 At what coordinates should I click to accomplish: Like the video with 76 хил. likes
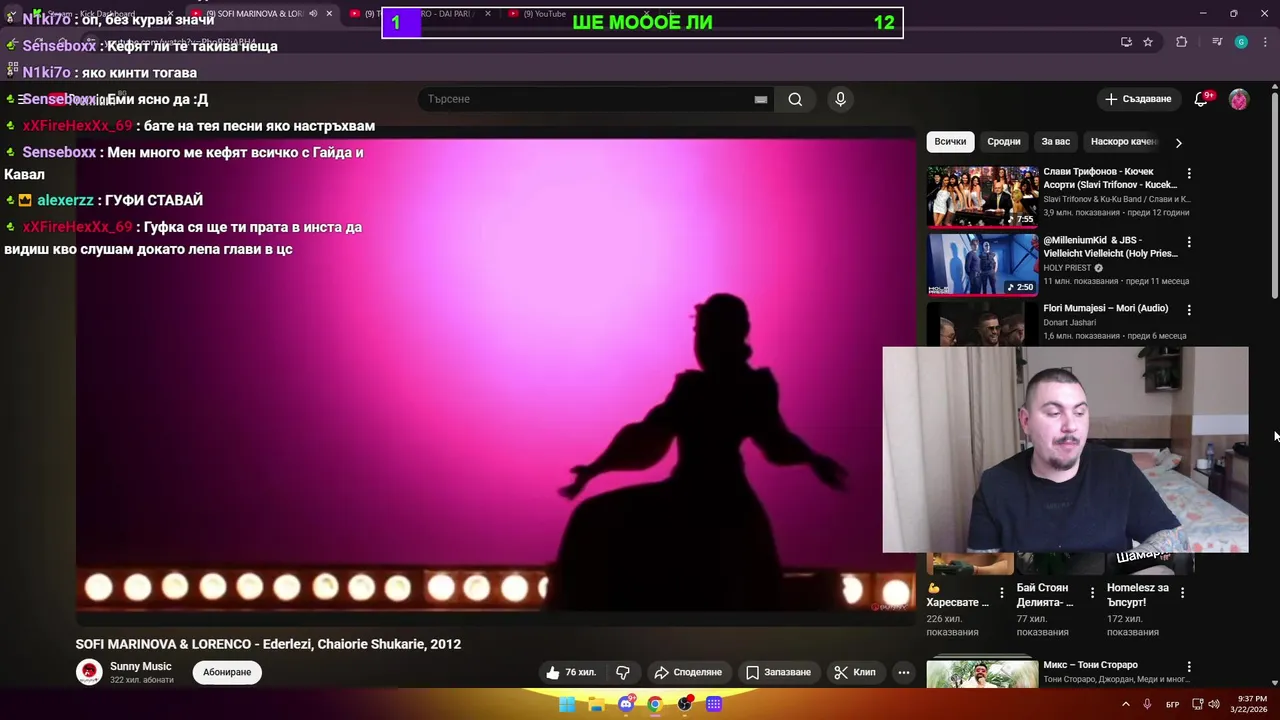(x=571, y=672)
